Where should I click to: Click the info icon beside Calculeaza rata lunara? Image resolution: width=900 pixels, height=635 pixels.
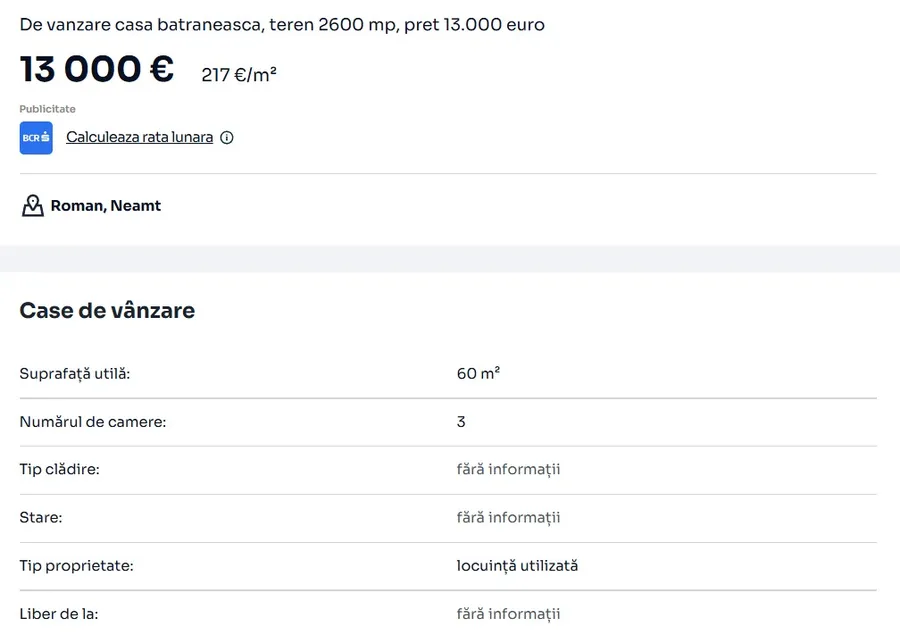click(227, 138)
